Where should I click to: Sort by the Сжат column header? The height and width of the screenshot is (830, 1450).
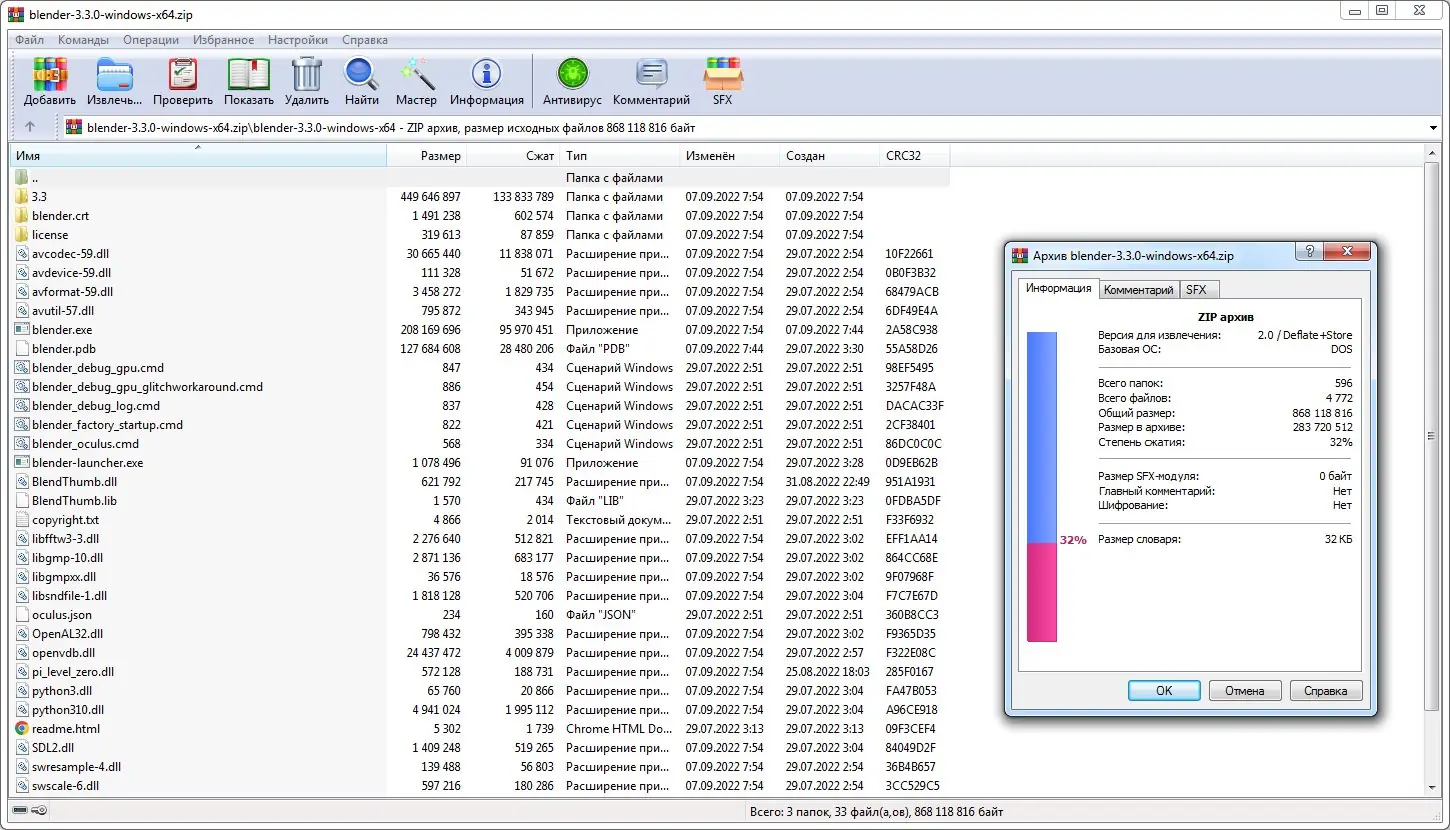pyautogui.click(x=513, y=156)
